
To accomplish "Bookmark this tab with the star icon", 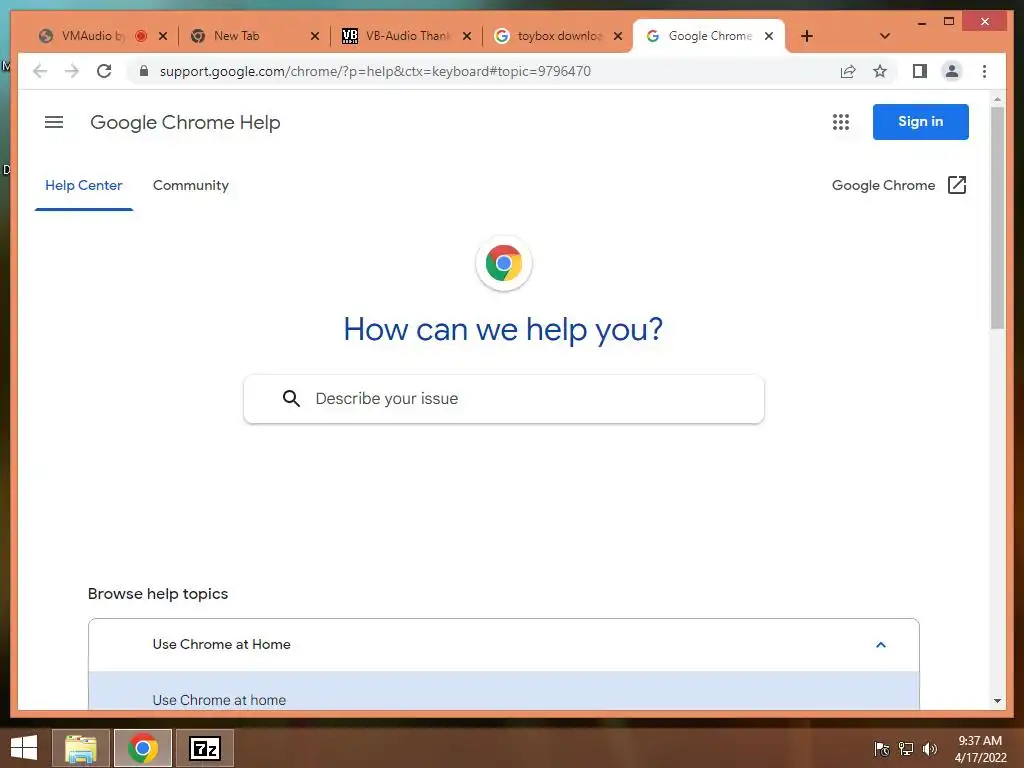I will click(x=880, y=71).
